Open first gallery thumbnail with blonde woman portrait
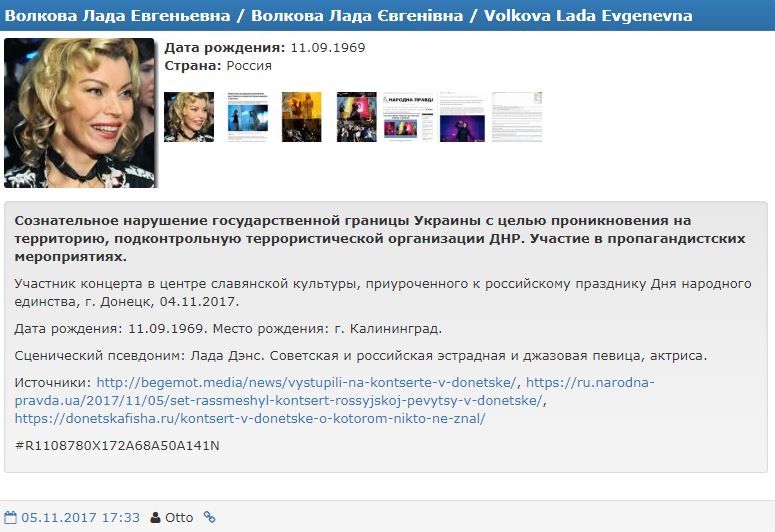This screenshot has width=775, height=532. click(189, 117)
